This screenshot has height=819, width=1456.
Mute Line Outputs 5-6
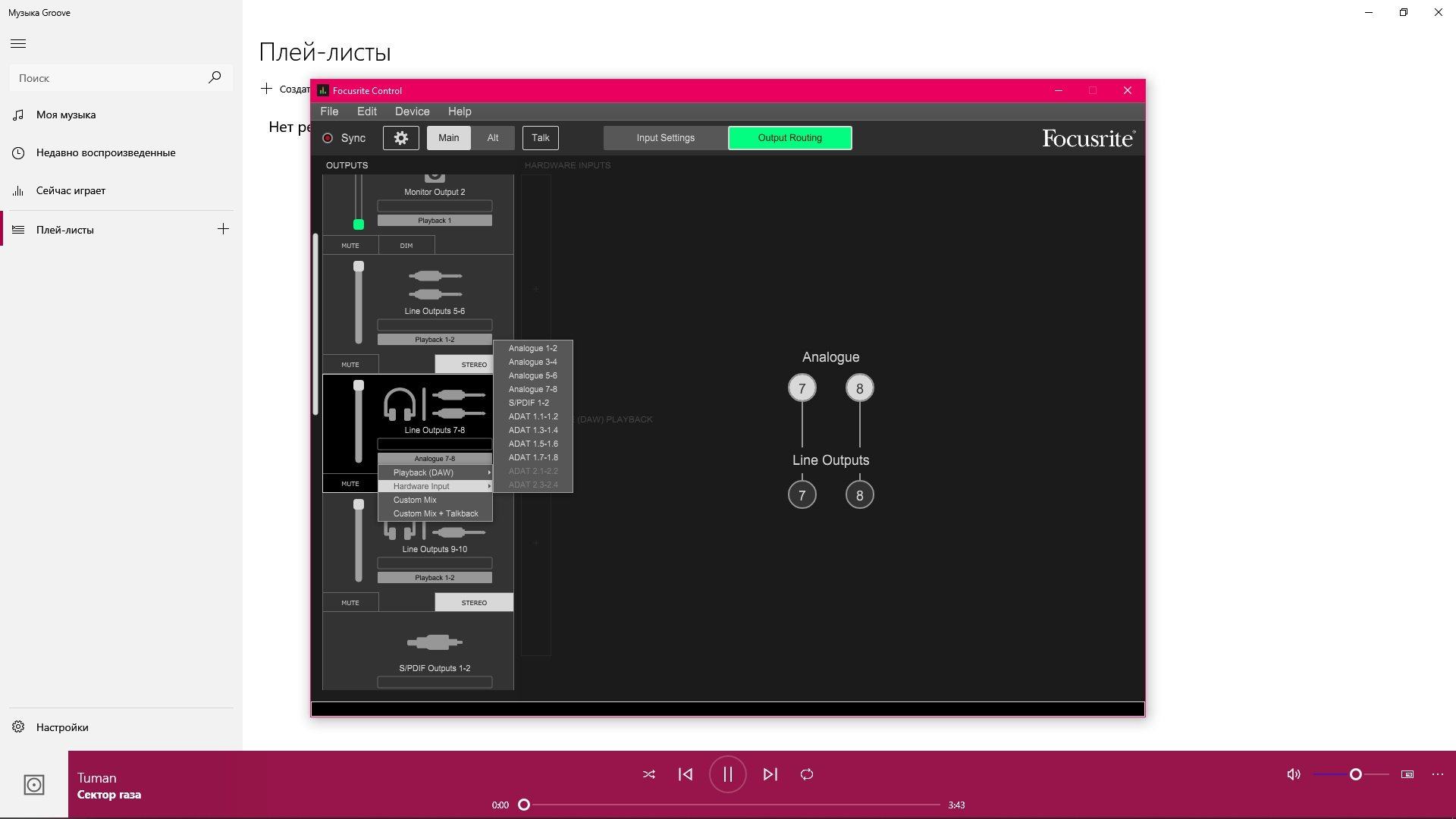coord(350,365)
